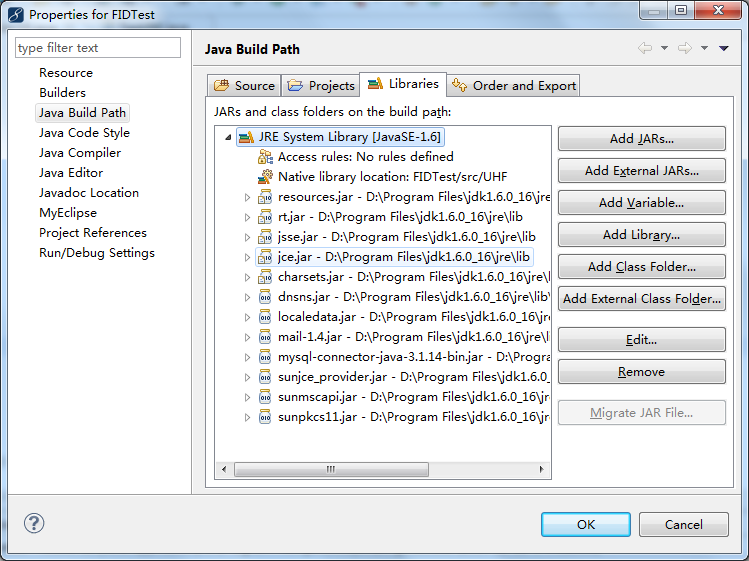Go back with the left arrow icon
The width and height of the screenshot is (749, 561).
tap(645, 48)
